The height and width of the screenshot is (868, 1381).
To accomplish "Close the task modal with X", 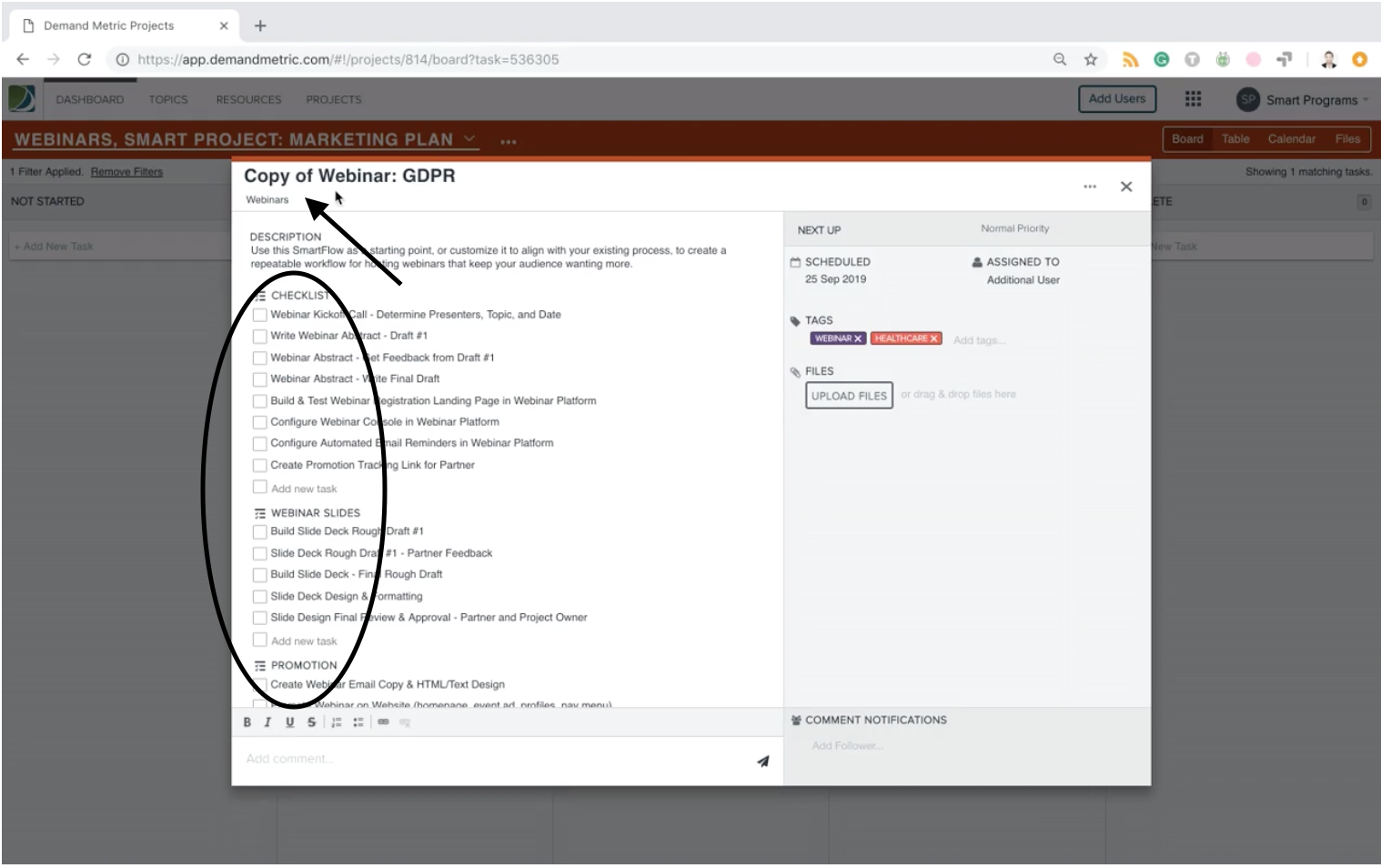I will (1126, 187).
